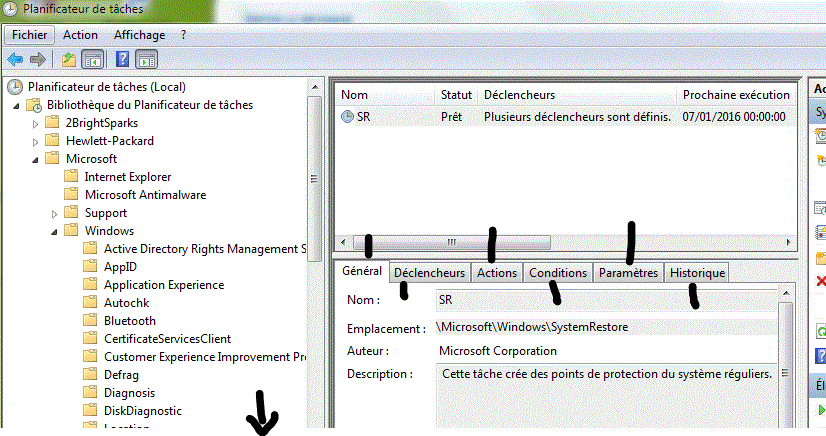Click the clock icon of SR task
This screenshot has height=436, width=826.
[x=347, y=117]
